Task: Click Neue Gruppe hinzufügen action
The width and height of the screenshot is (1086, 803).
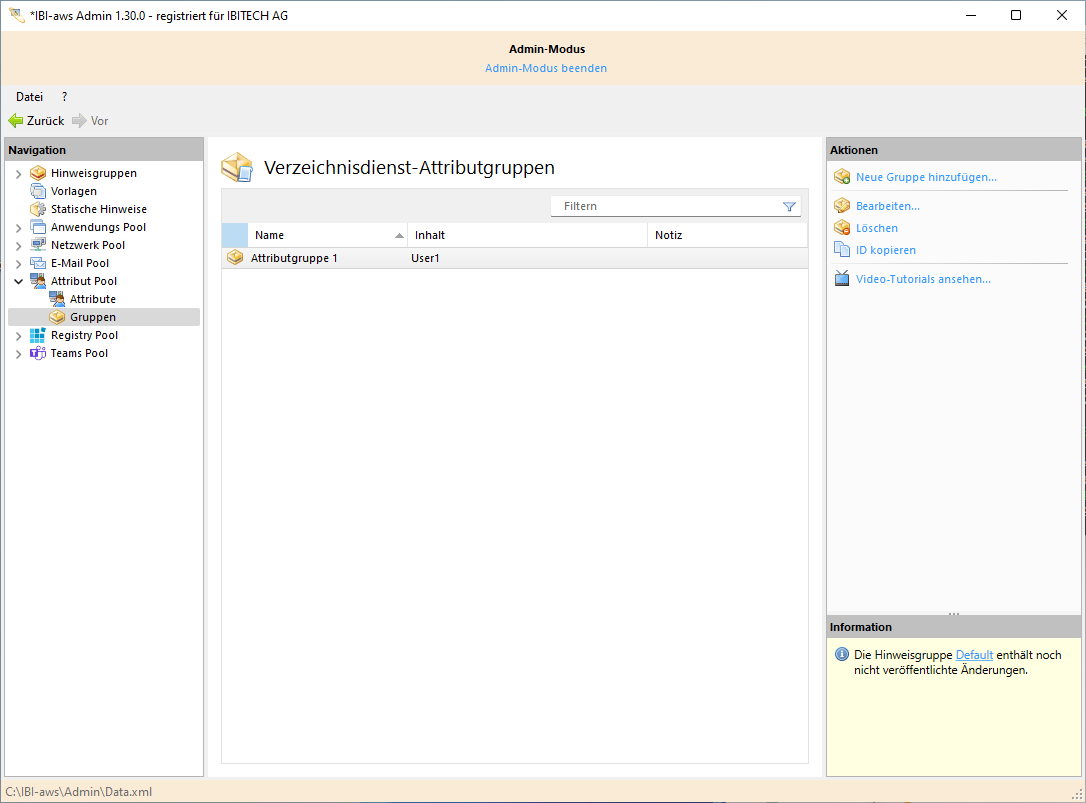Action: tap(926, 177)
